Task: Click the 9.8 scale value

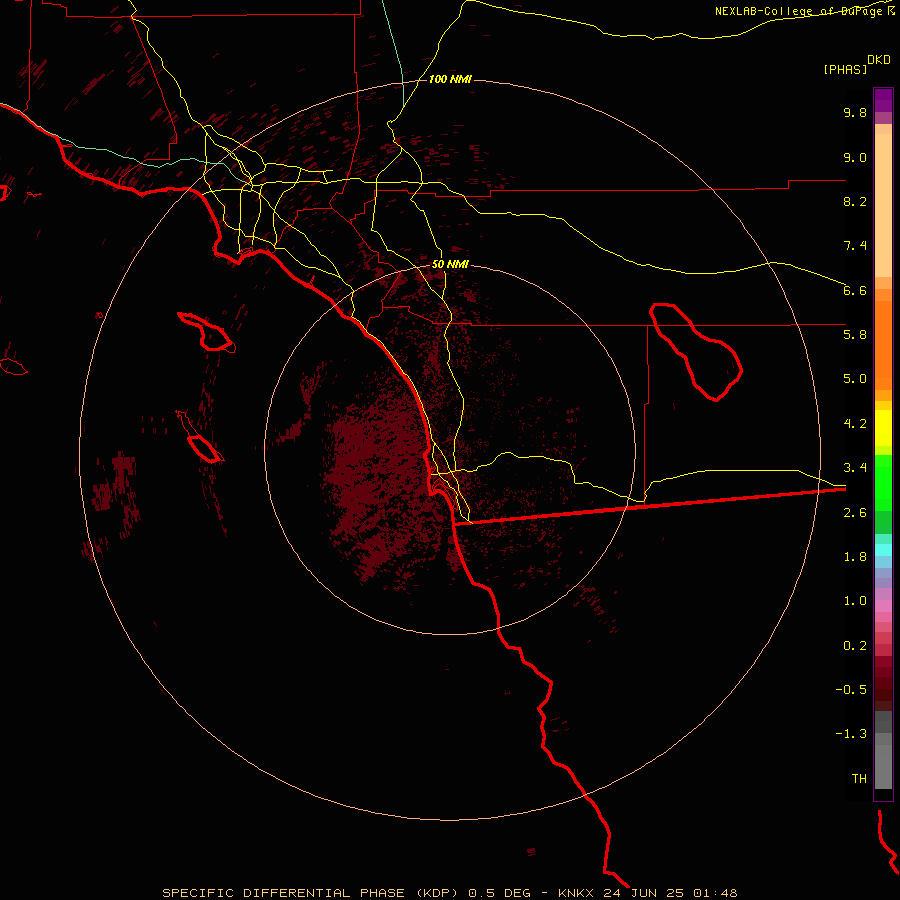Action: tap(855, 112)
